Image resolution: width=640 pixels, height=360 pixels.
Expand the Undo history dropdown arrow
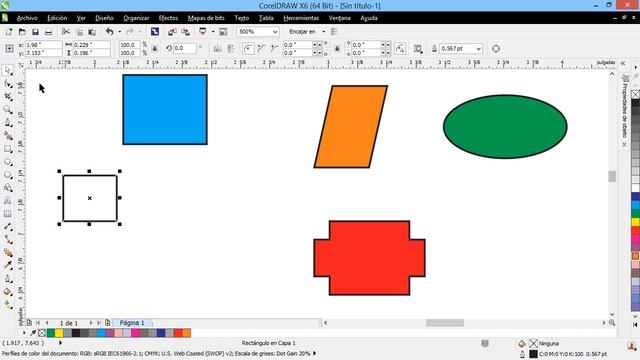tap(119, 32)
